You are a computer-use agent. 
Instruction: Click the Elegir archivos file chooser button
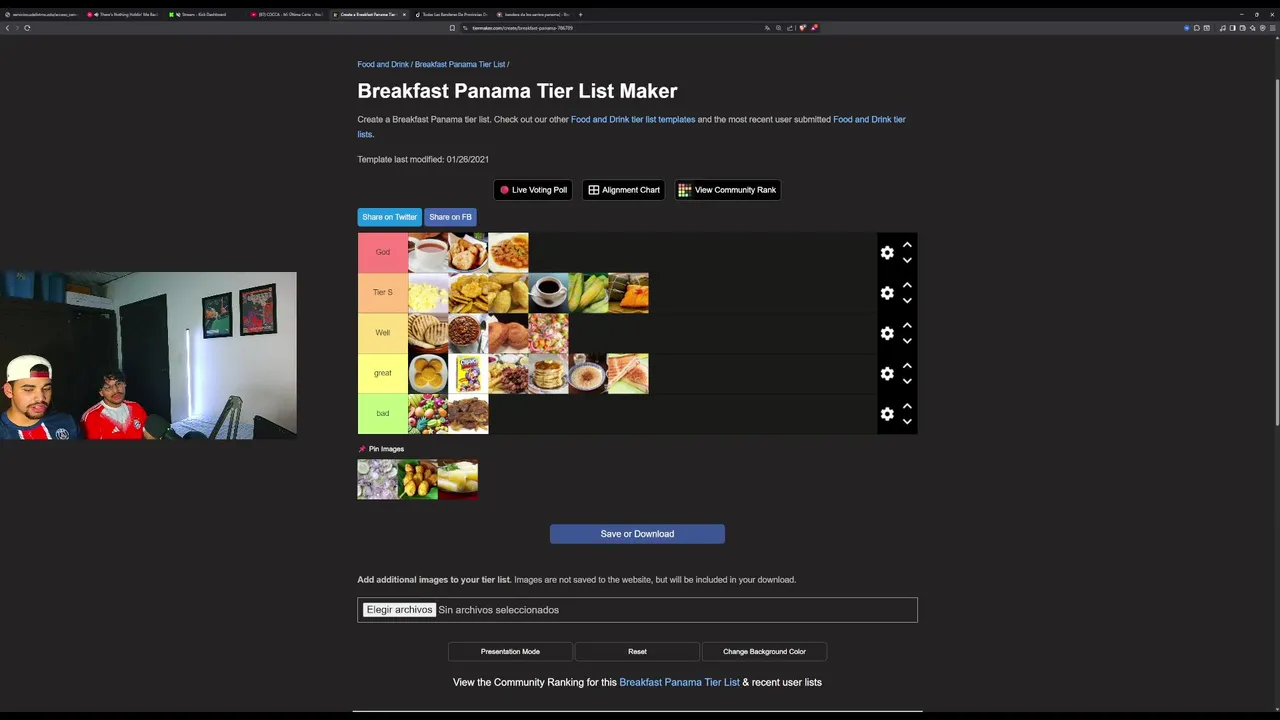(399, 610)
